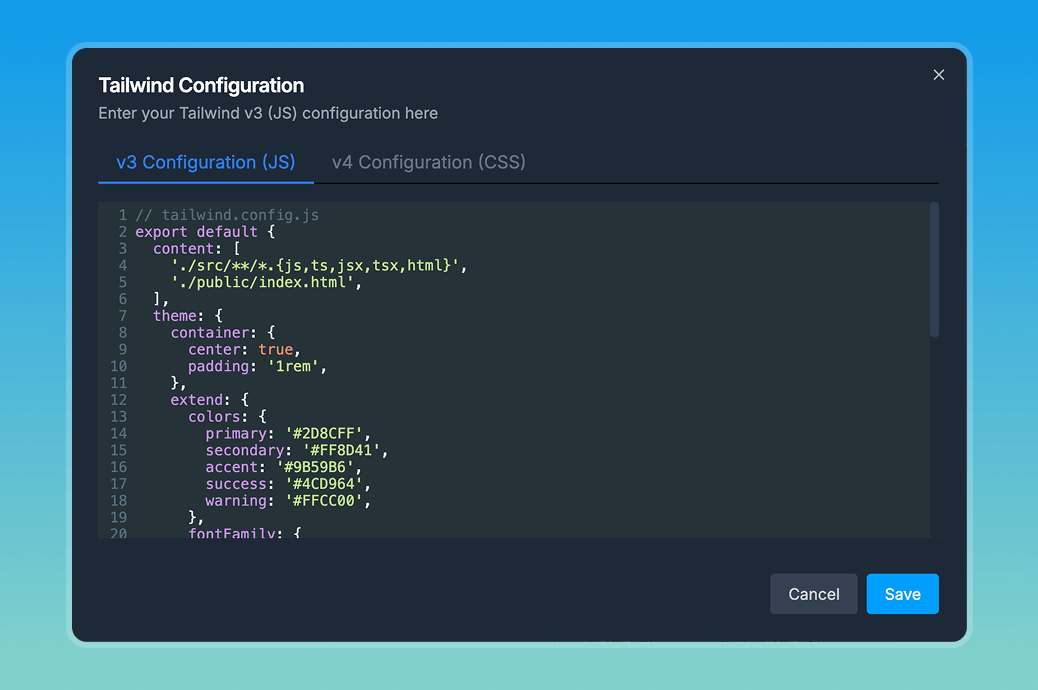The height and width of the screenshot is (690, 1038).
Task: Save the Tailwind configuration
Action: [902, 594]
